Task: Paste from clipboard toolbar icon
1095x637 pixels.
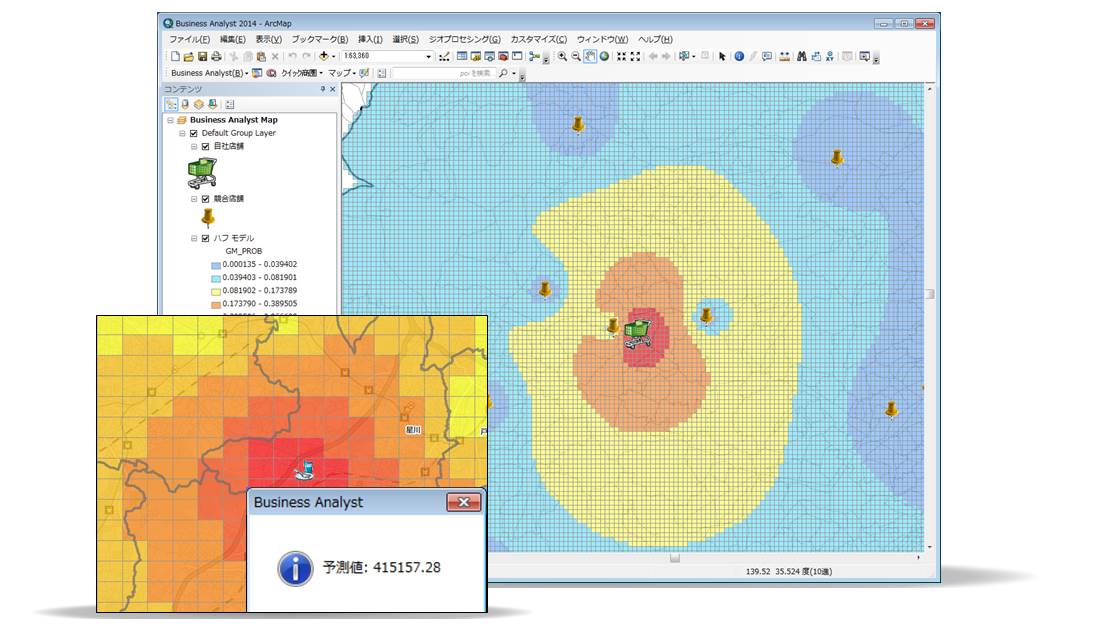Action: point(261,57)
